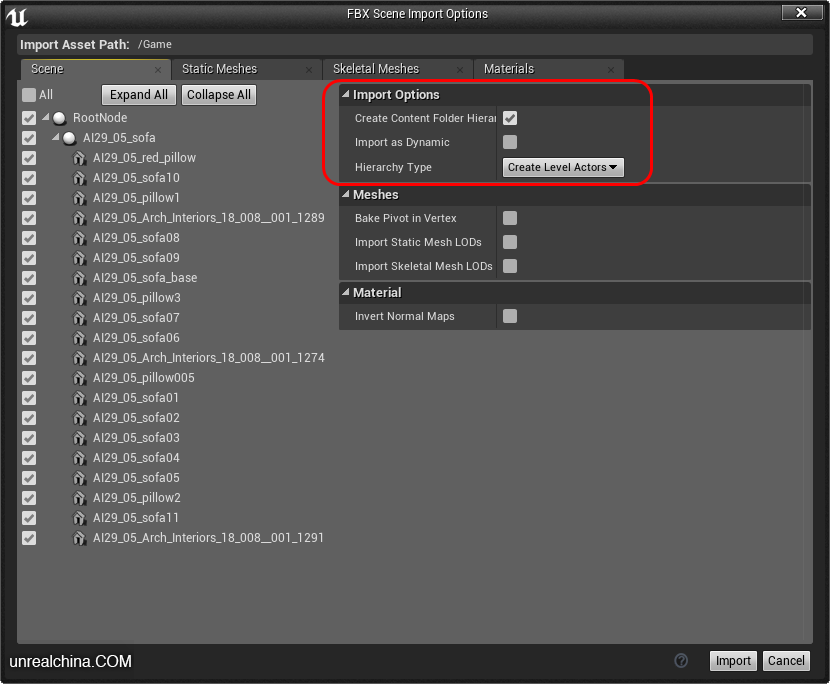Click the Import Asset Path /Game field

(415, 44)
